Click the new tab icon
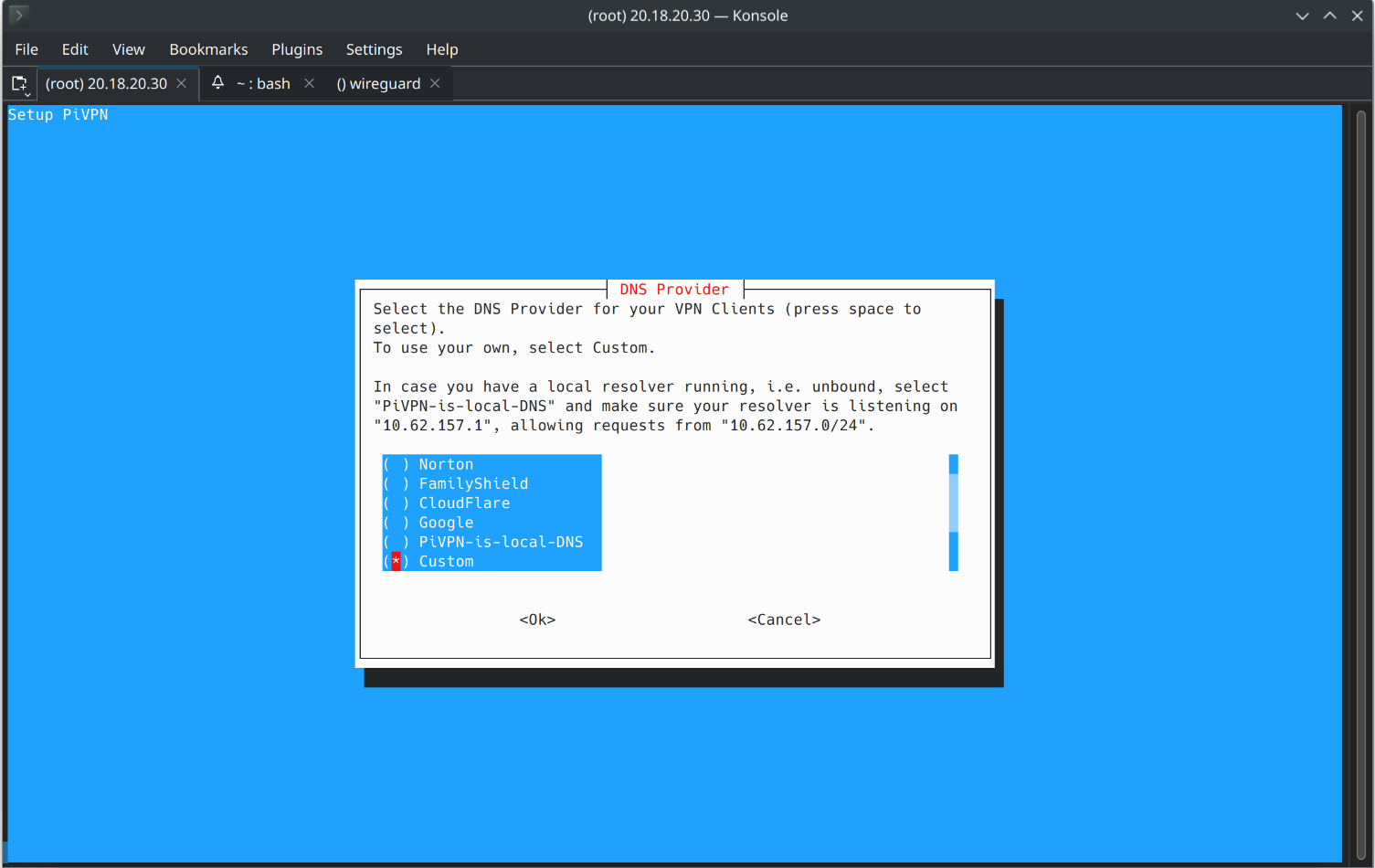Image resolution: width=1375 pixels, height=868 pixels. coord(19,84)
